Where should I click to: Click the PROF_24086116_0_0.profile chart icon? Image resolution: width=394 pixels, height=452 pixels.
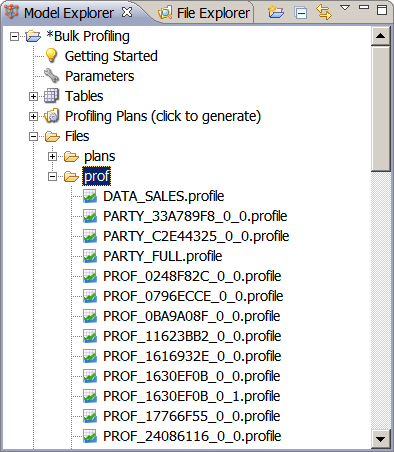point(90,436)
